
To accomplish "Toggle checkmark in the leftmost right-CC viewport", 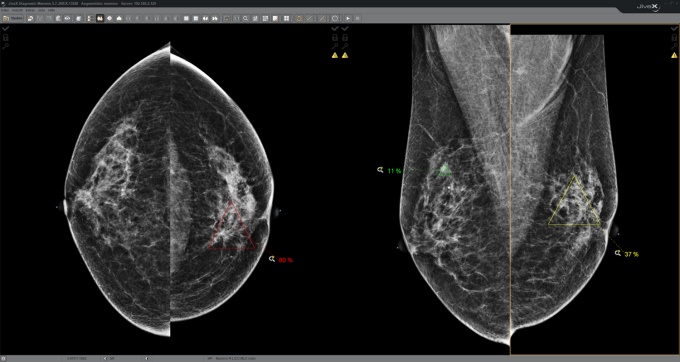I will (x=6, y=29).
